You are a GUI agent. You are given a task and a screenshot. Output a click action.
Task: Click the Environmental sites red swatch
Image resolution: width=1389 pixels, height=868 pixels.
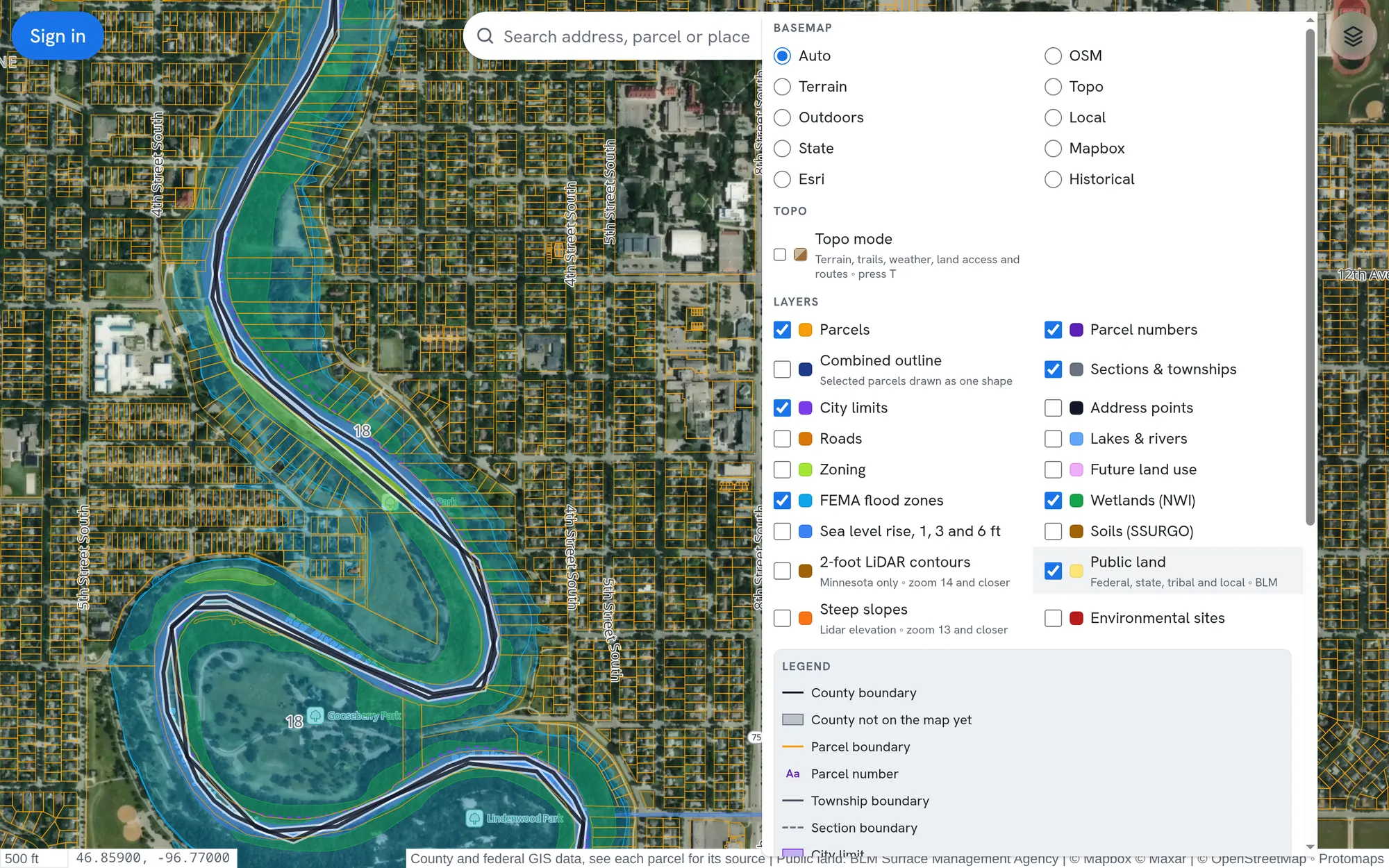tap(1076, 618)
